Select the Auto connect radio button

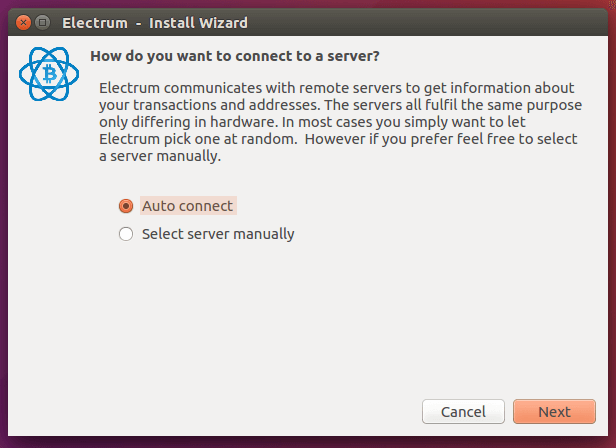[126, 206]
